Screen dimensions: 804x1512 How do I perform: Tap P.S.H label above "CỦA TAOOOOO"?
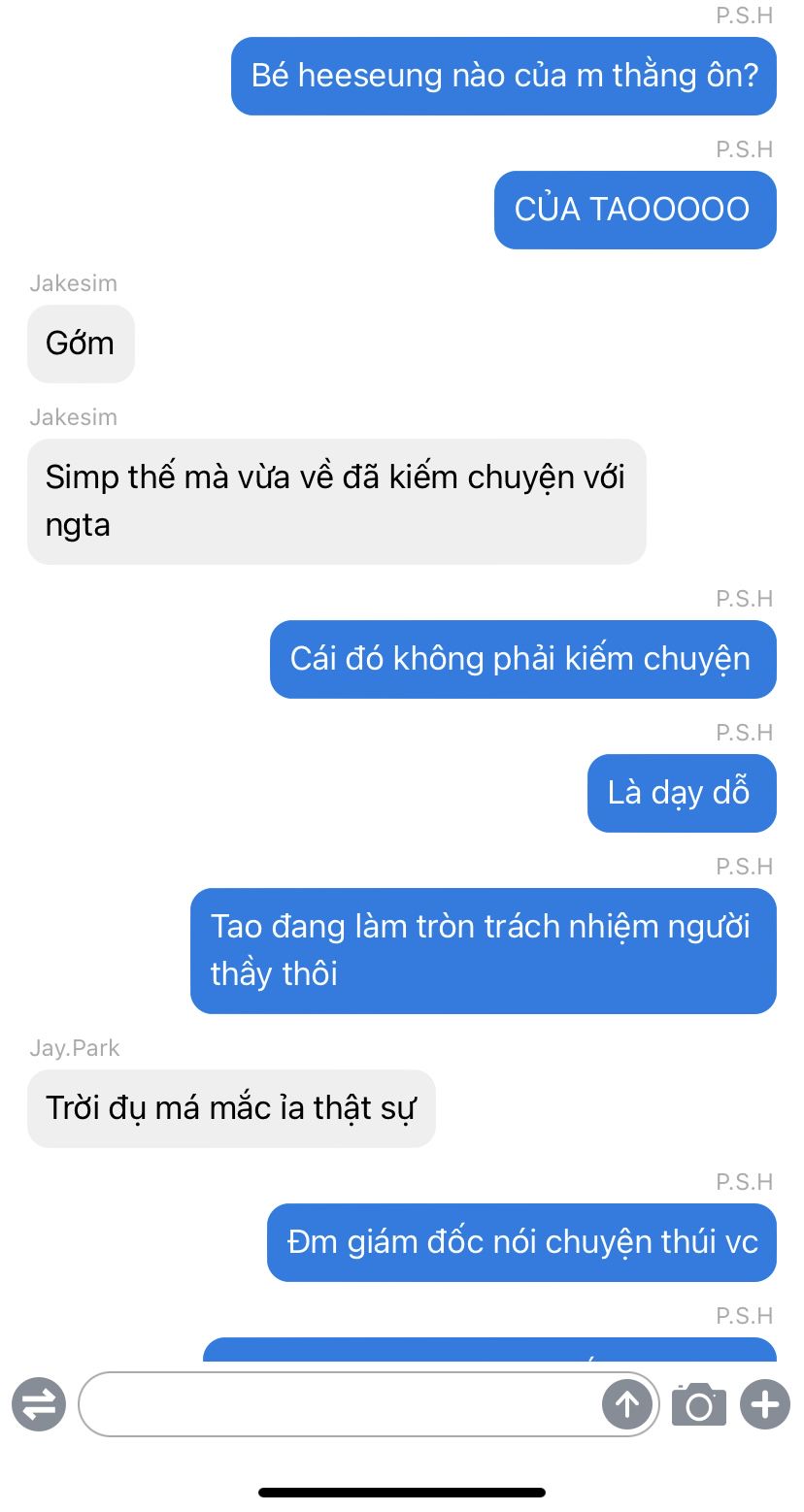pyautogui.click(x=745, y=149)
